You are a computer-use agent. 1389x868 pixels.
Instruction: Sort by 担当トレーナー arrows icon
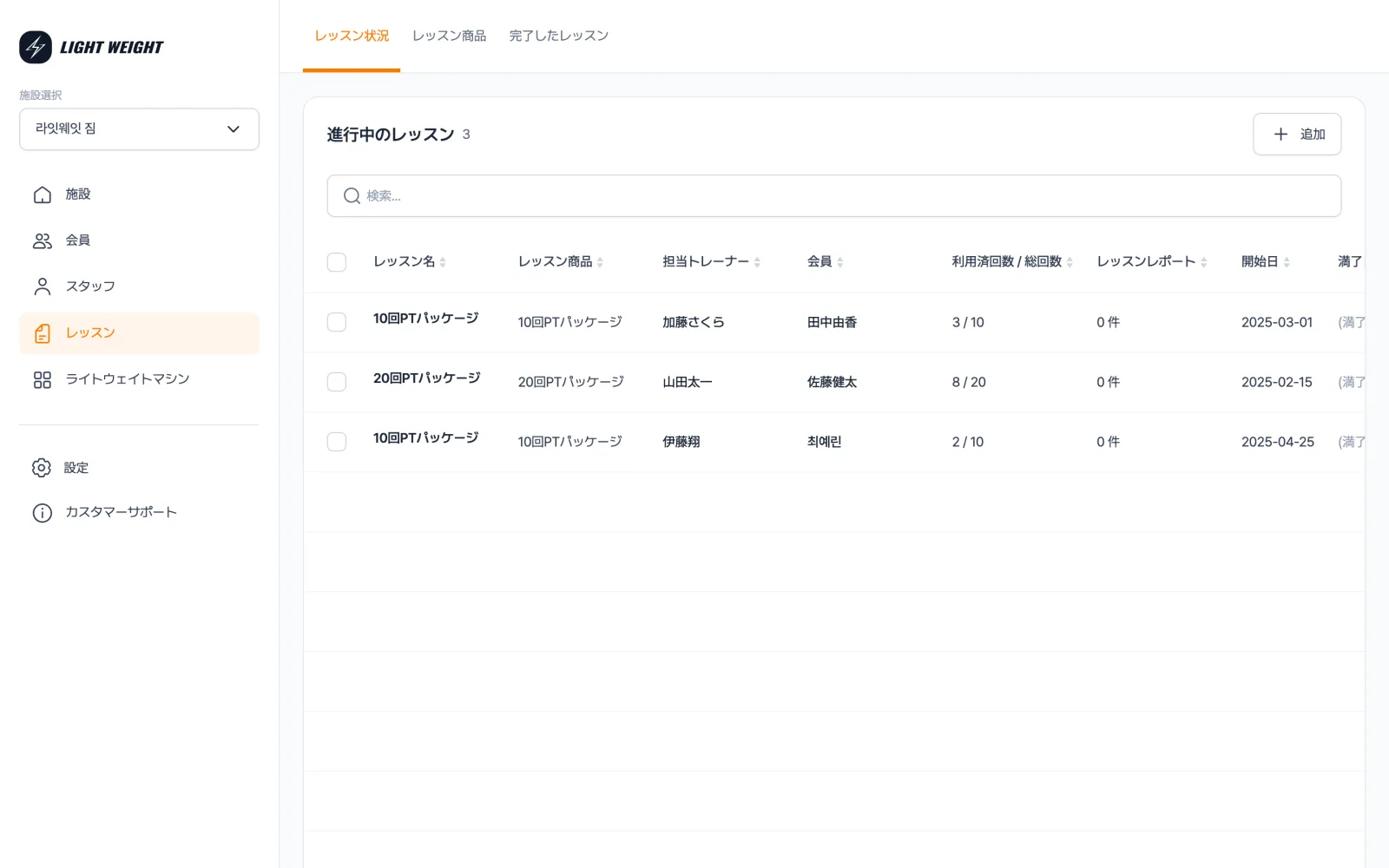pyautogui.click(x=757, y=262)
